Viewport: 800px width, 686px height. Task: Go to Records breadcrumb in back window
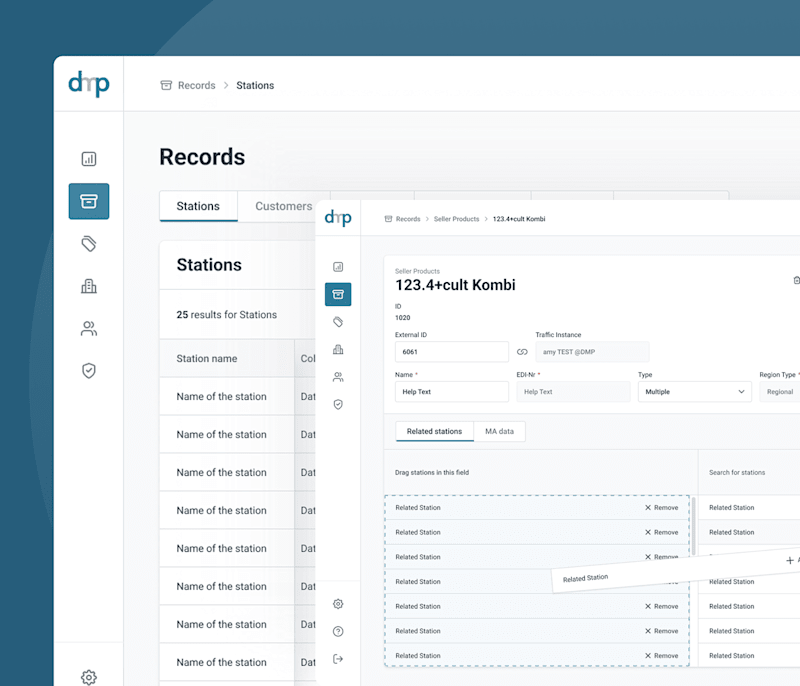pos(196,85)
